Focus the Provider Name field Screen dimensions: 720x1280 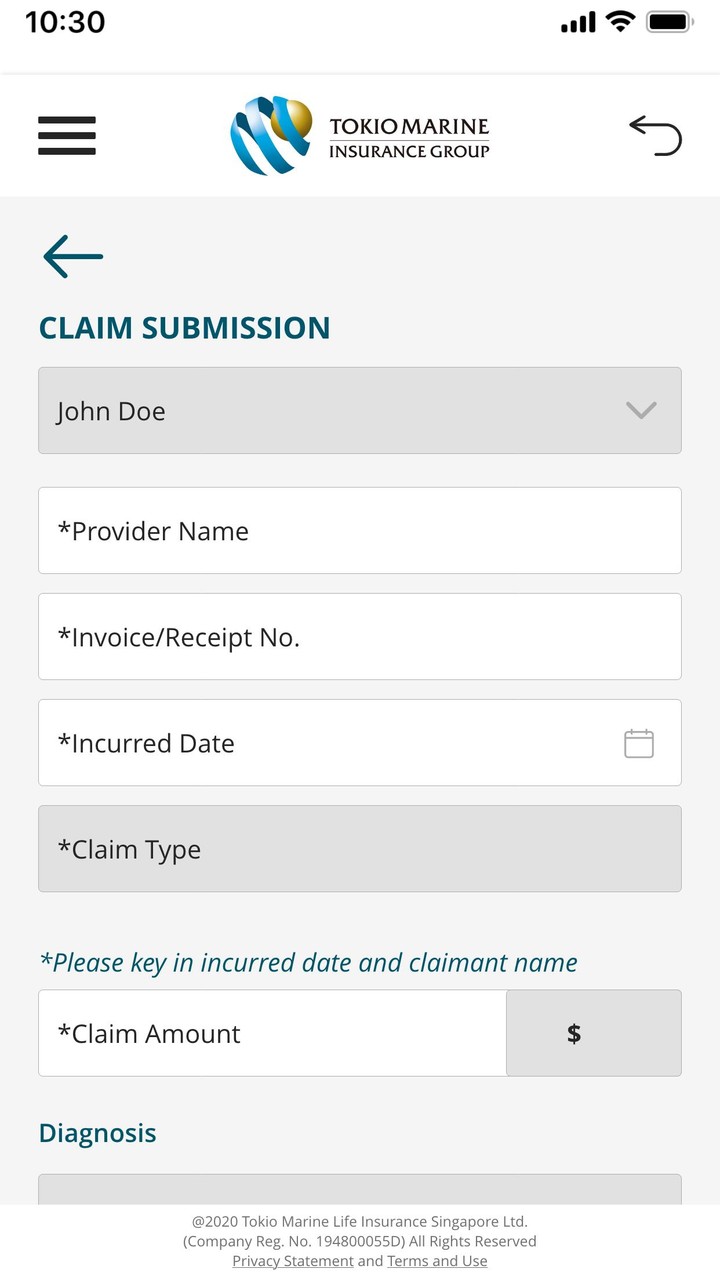(x=360, y=531)
